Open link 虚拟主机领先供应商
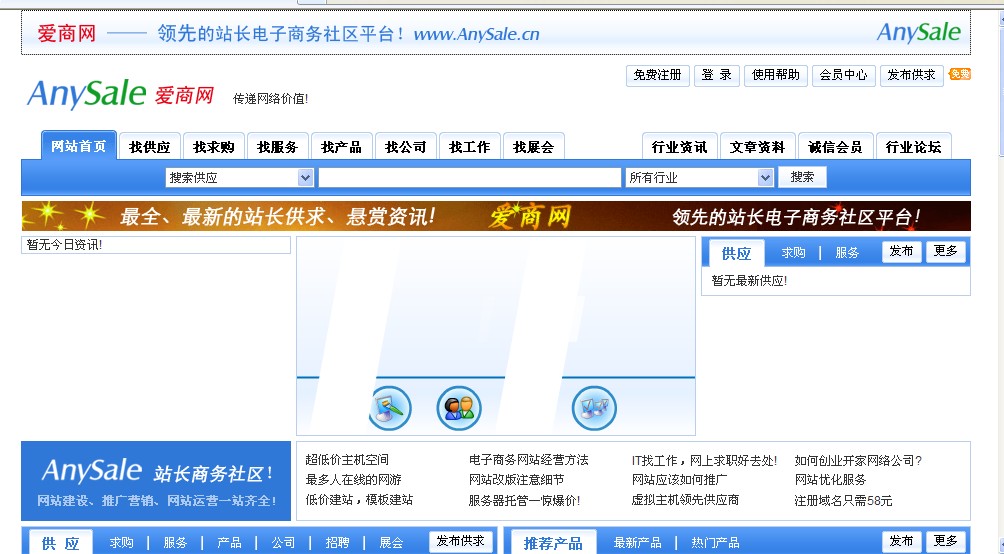The height and width of the screenshot is (554, 1004). click(x=685, y=500)
